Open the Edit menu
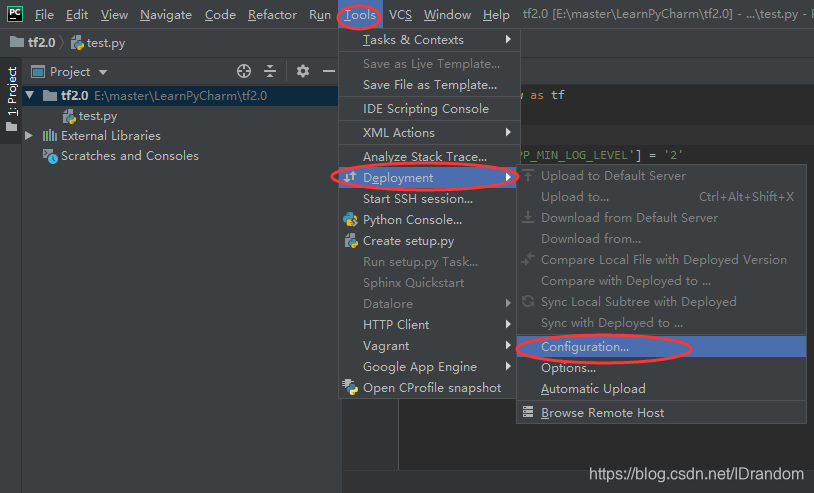 click(x=77, y=15)
